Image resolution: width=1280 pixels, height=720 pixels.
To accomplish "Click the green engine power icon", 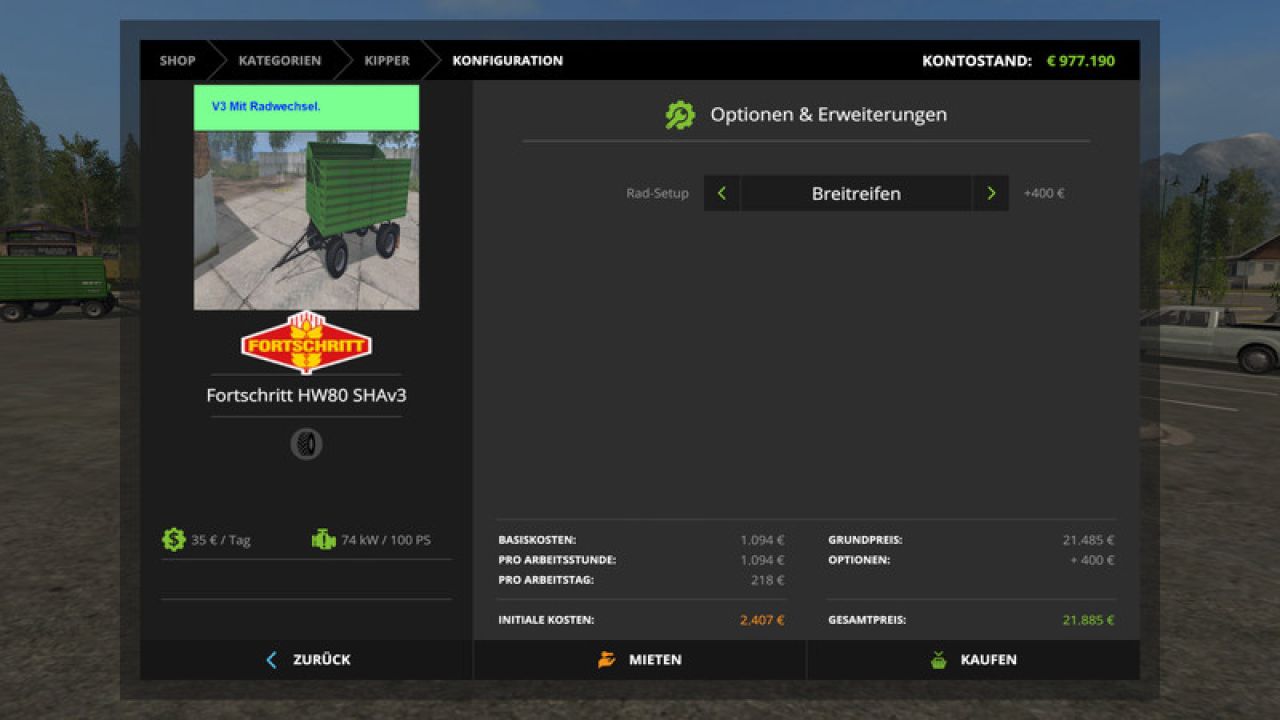I will click(x=323, y=540).
